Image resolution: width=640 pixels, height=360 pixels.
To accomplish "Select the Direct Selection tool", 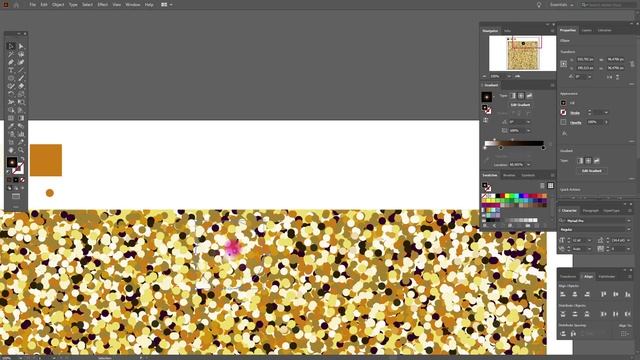I will coord(21,46).
